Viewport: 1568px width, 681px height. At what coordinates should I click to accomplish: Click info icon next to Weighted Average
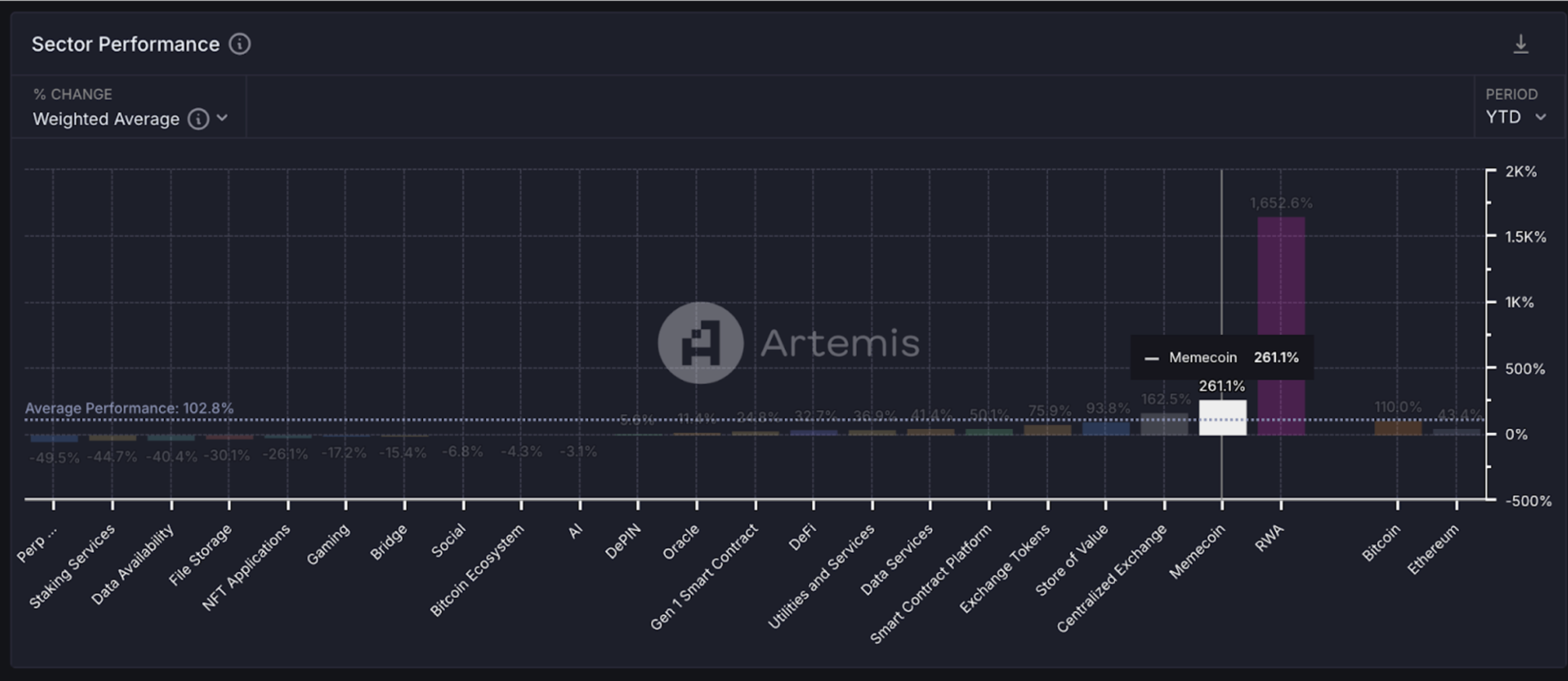point(198,119)
